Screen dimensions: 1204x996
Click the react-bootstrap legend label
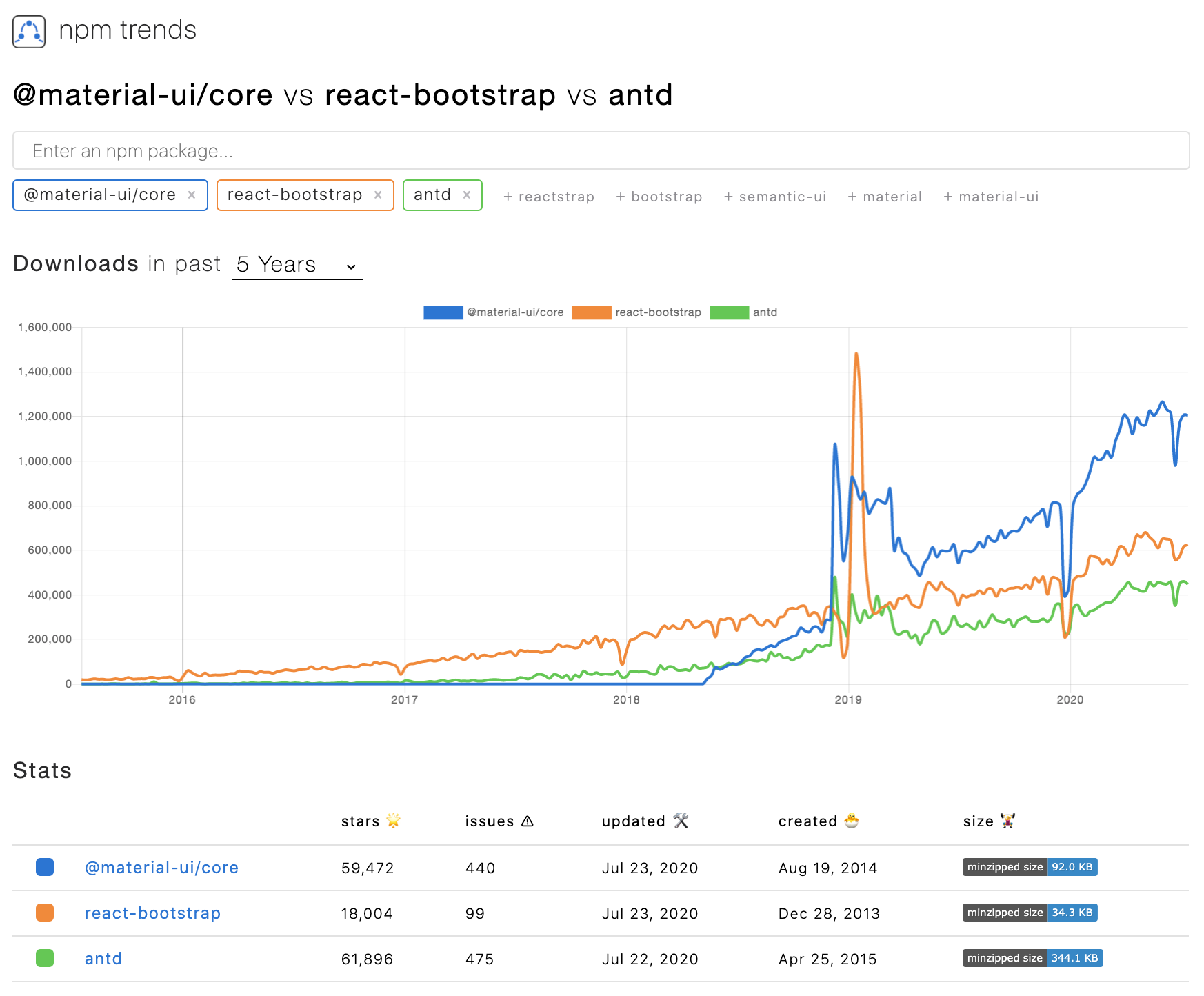(658, 312)
